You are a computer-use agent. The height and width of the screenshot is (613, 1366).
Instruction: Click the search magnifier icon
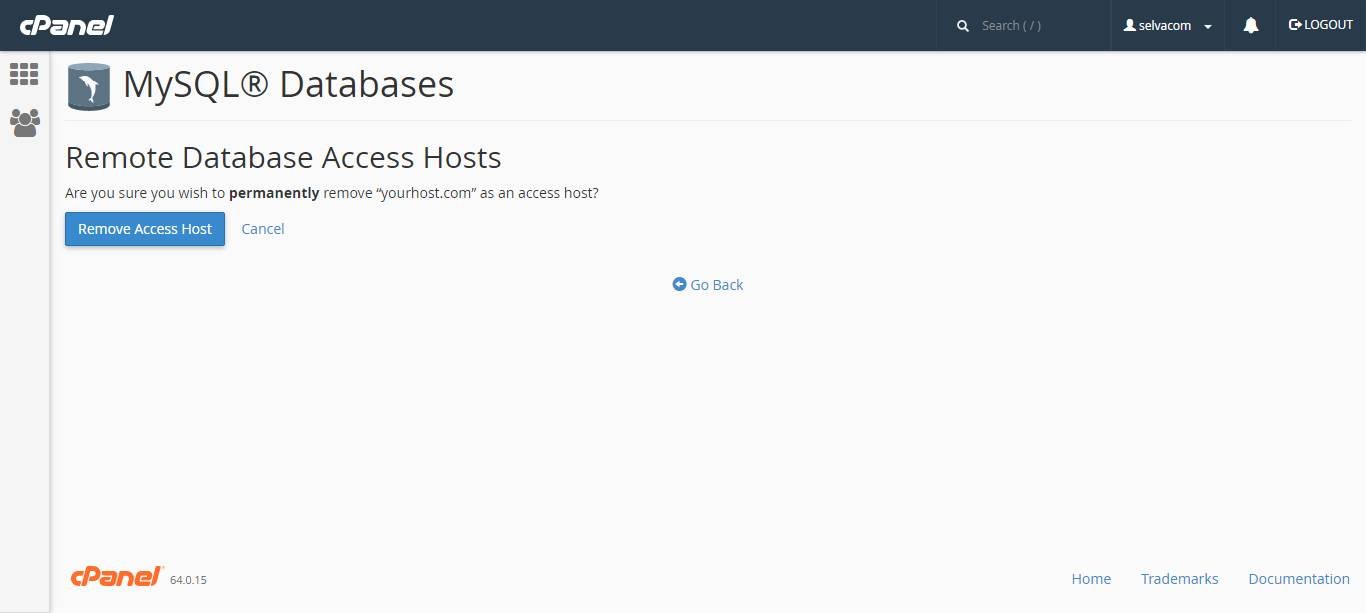tap(963, 26)
